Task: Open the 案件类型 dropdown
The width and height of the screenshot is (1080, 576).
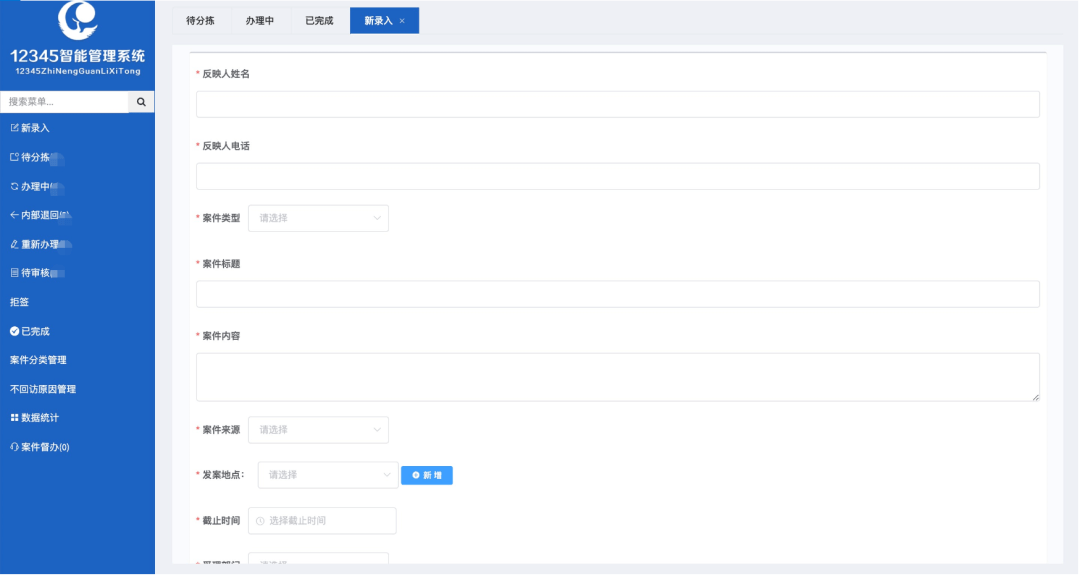Action: 318,218
